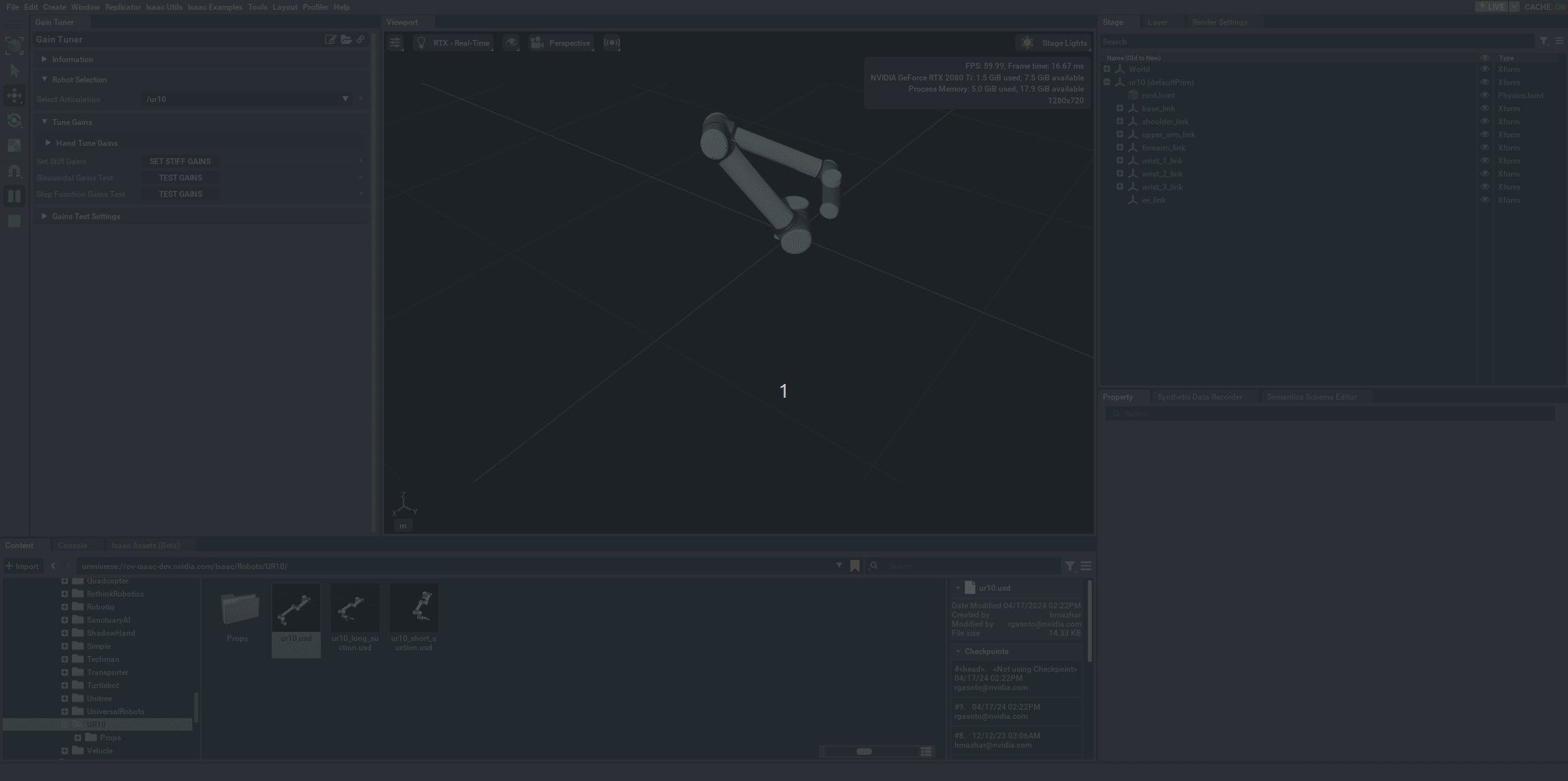Open viewport show/hide eye menu

(511, 43)
